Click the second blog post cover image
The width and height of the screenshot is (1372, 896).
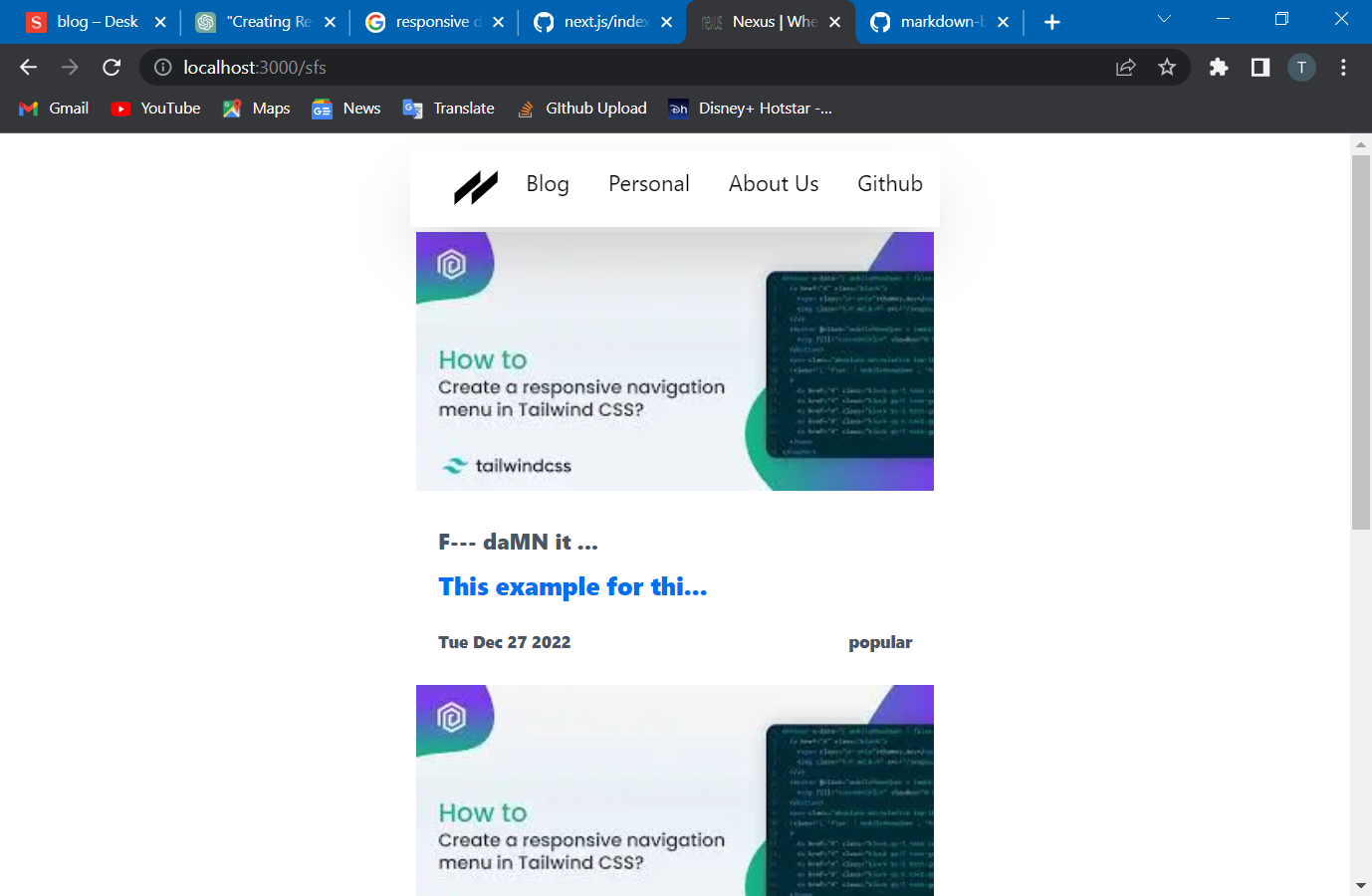coord(675,790)
